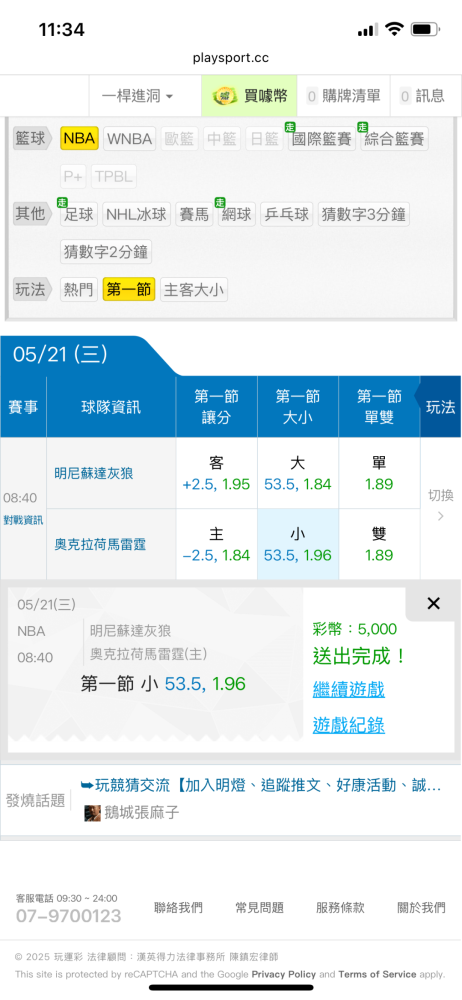Open the 遊戲紀錄 link
This screenshot has height=1000, width=462.
[348, 724]
